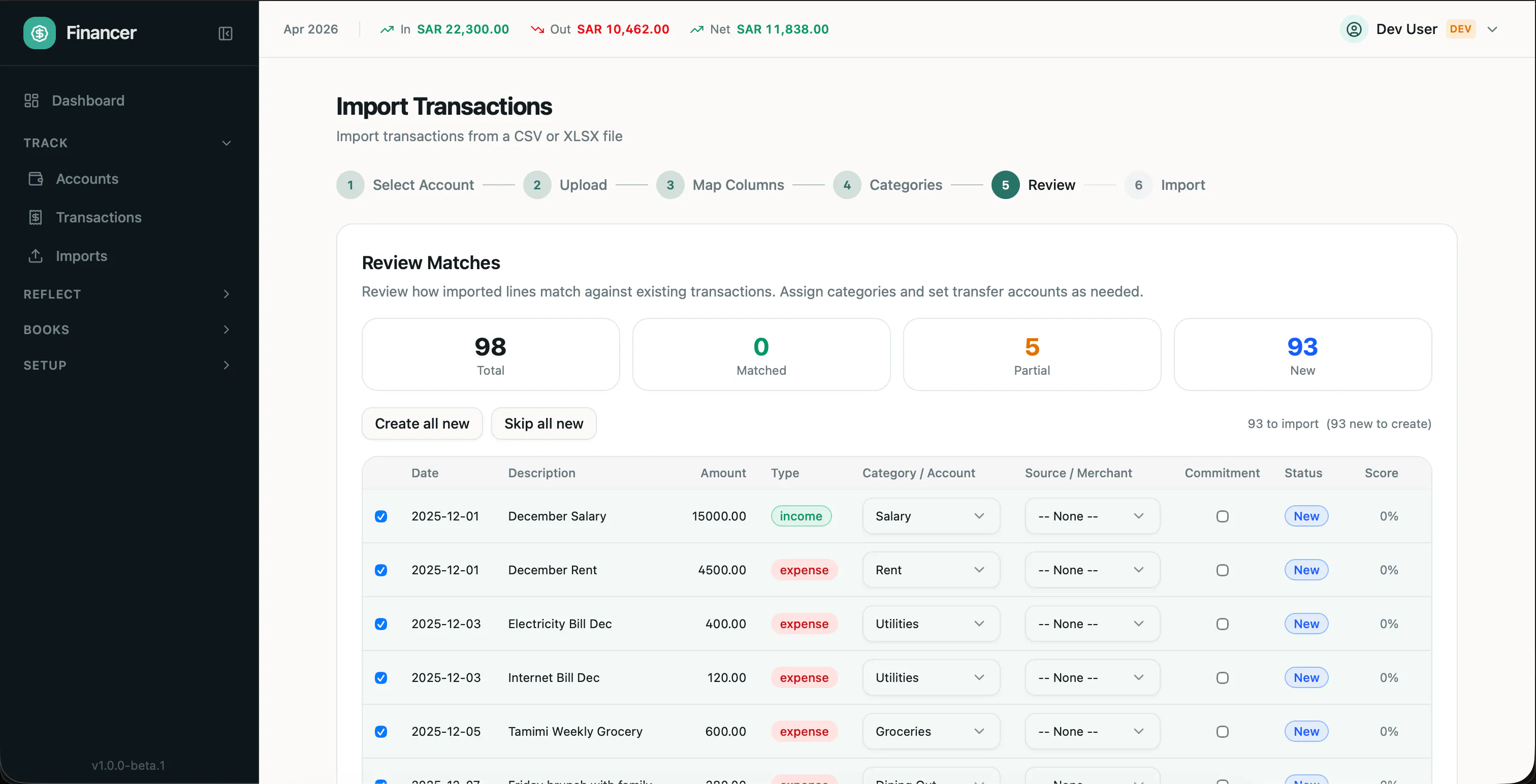The height and width of the screenshot is (784, 1536).
Task: Click the Out trending-down arrow icon
Action: click(537, 29)
